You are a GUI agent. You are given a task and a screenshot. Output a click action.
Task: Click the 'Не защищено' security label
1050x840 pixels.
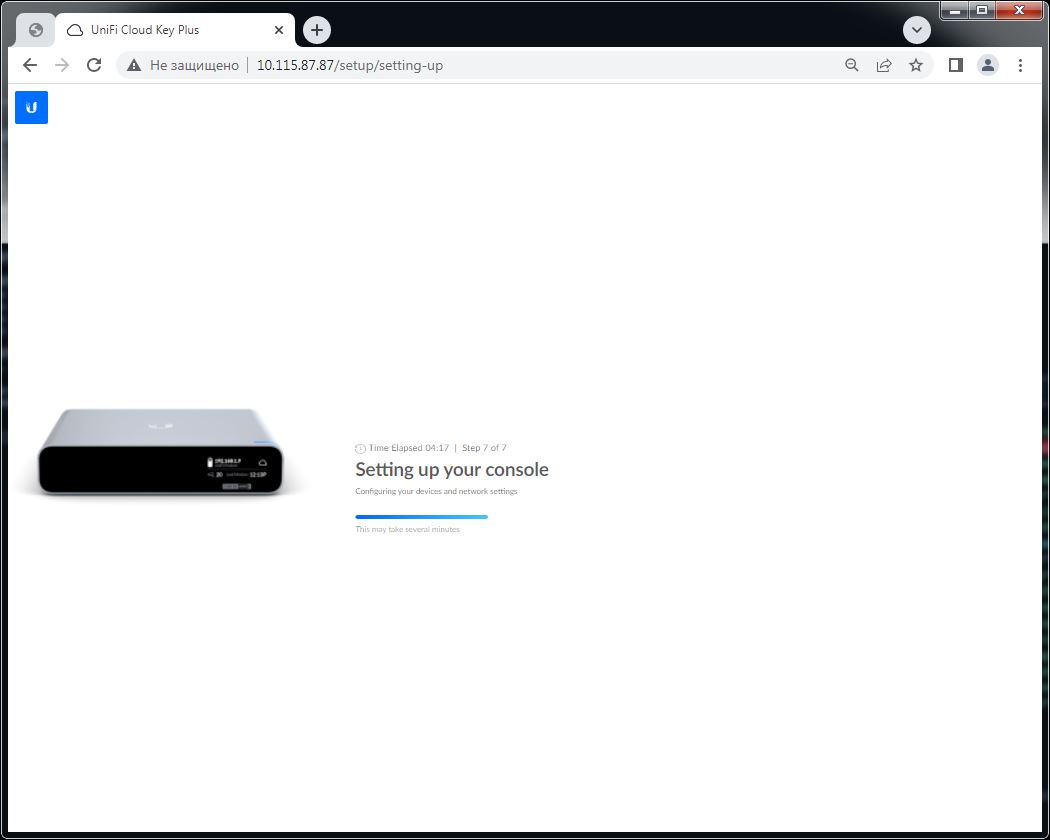click(194, 65)
